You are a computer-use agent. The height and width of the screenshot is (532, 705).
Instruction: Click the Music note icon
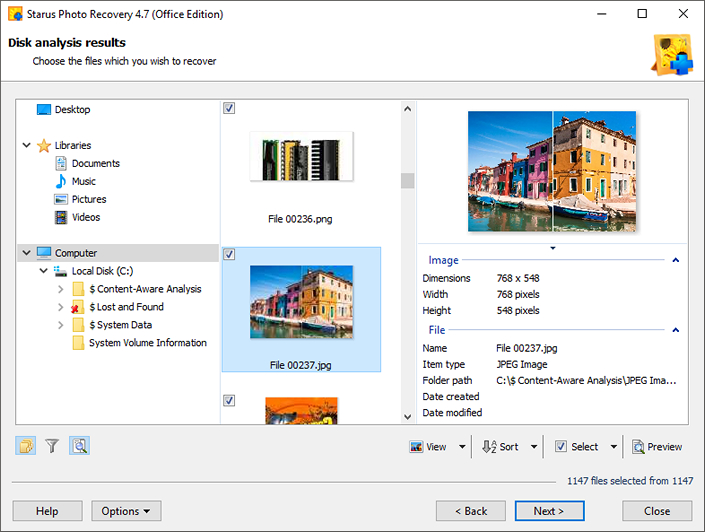click(x=61, y=181)
